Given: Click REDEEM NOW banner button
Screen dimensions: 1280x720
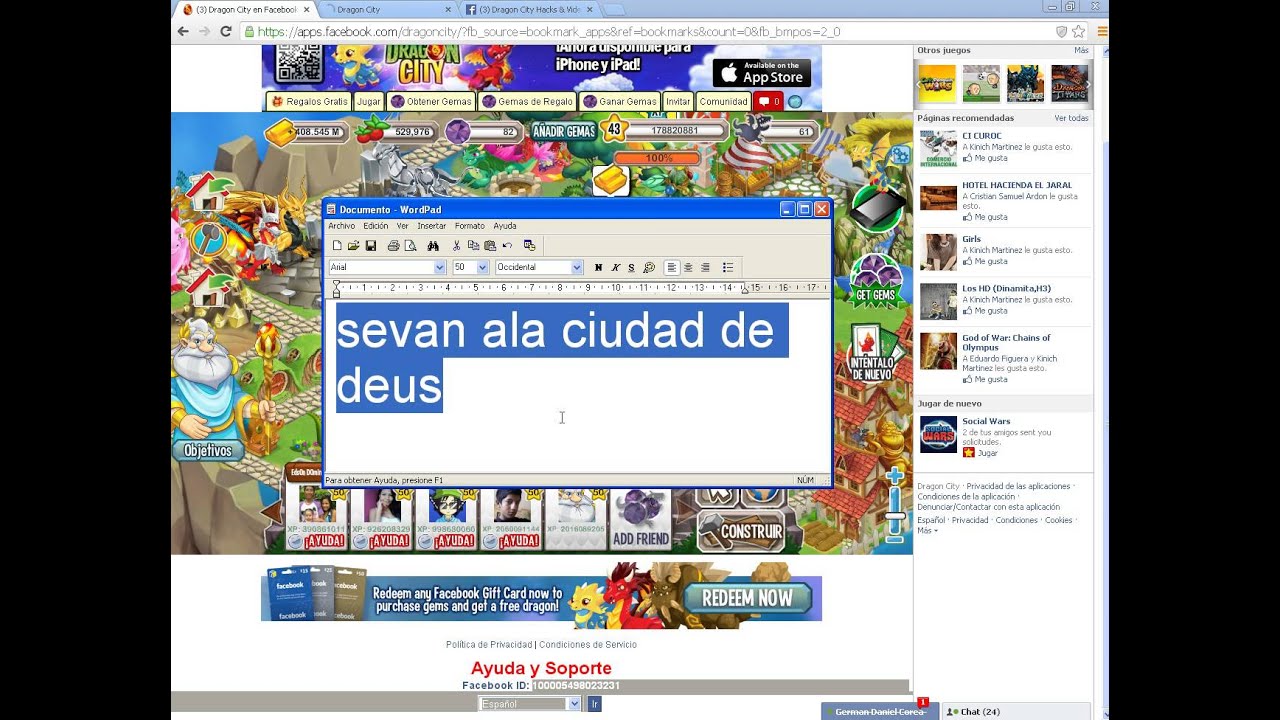Looking at the screenshot, I should 747,598.
